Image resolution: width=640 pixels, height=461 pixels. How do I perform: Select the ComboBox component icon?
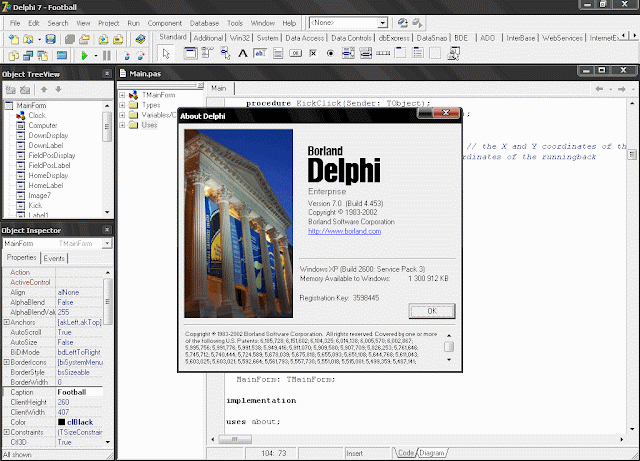click(x=366, y=53)
